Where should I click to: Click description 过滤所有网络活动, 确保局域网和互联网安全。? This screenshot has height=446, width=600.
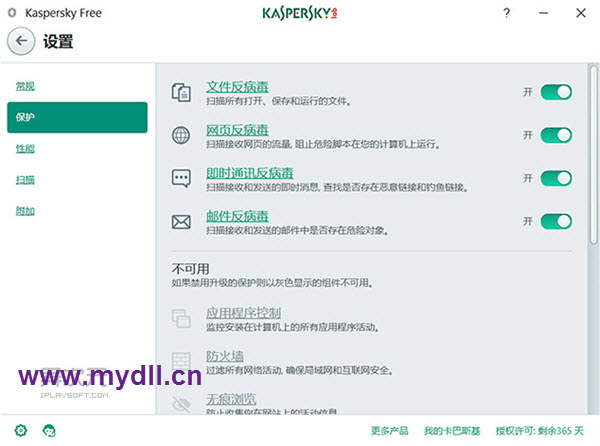point(299,371)
